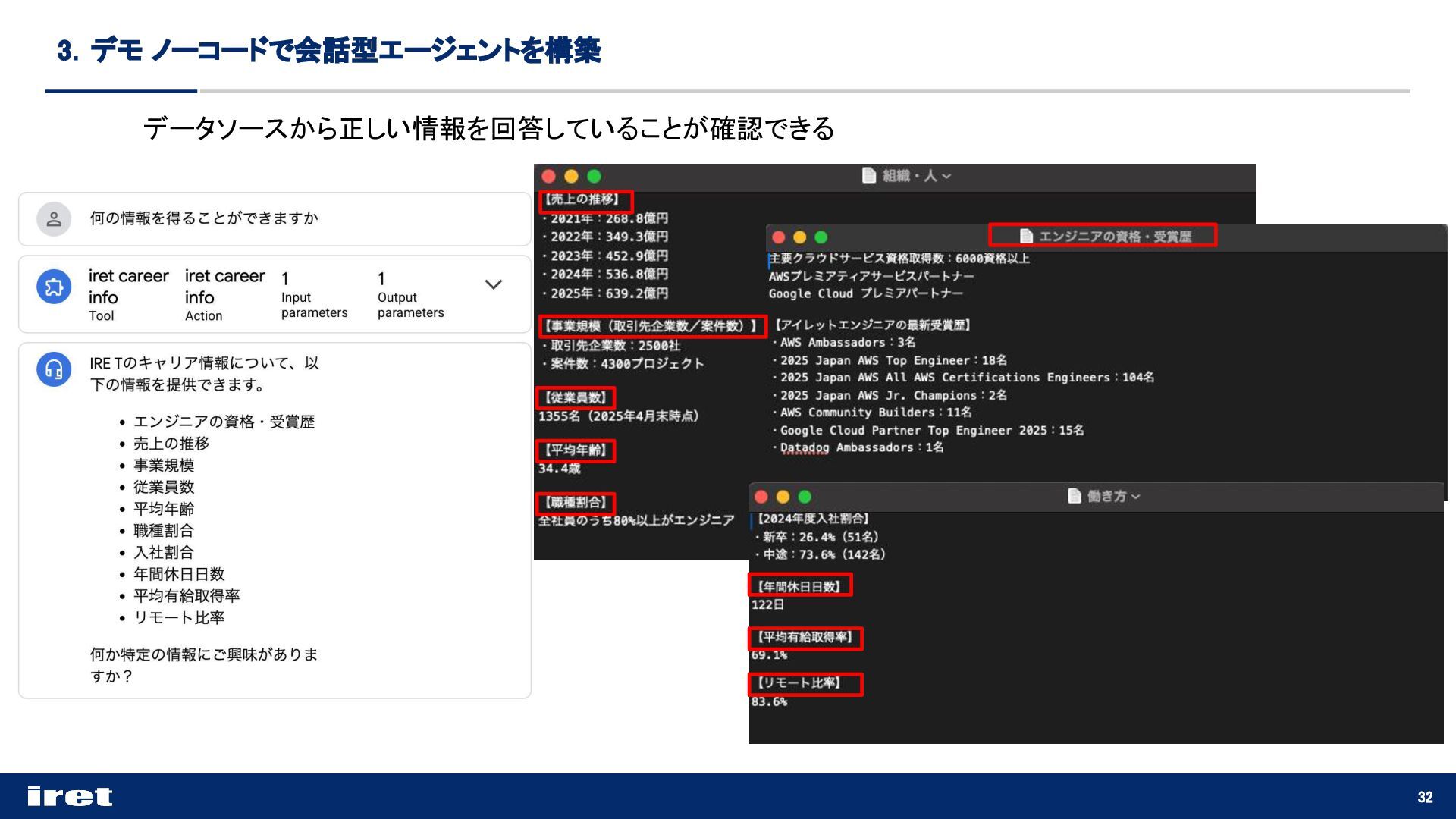The width and height of the screenshot is (1456, 819).
Task: Maximize the 組織・人 window with green button
Action: 595,176
